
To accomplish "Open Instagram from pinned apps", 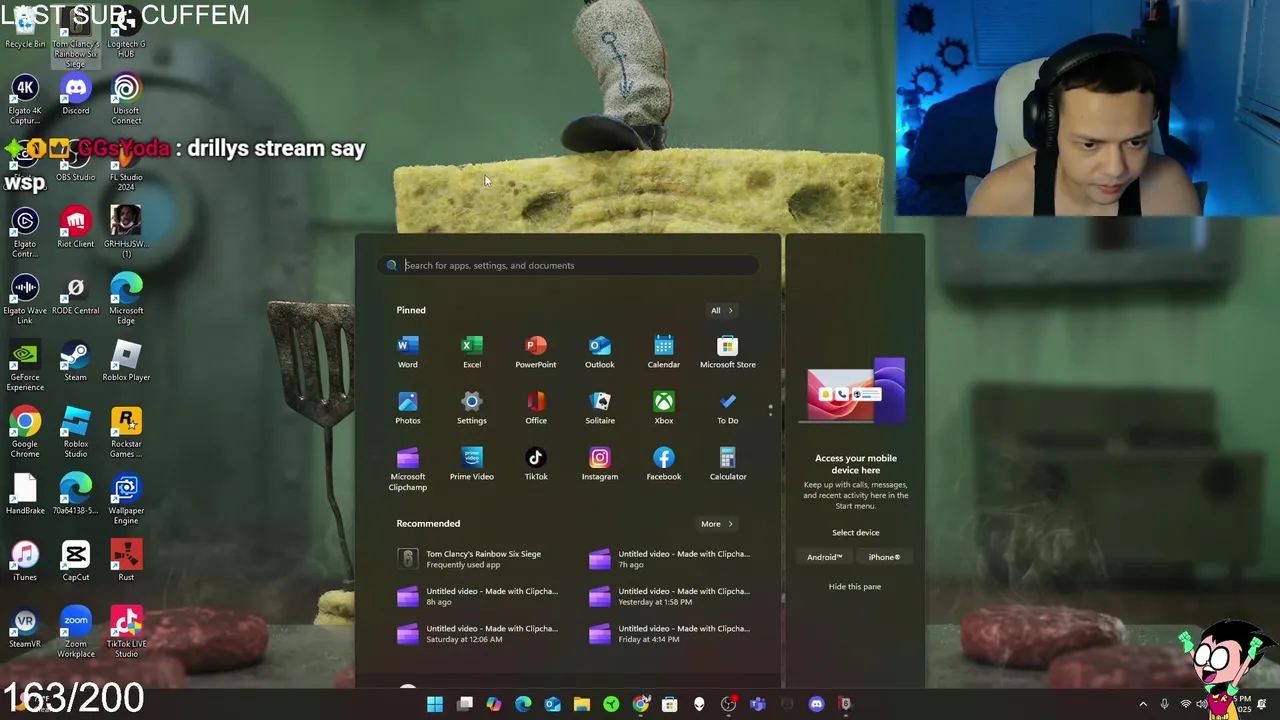I will click(600, 464).
